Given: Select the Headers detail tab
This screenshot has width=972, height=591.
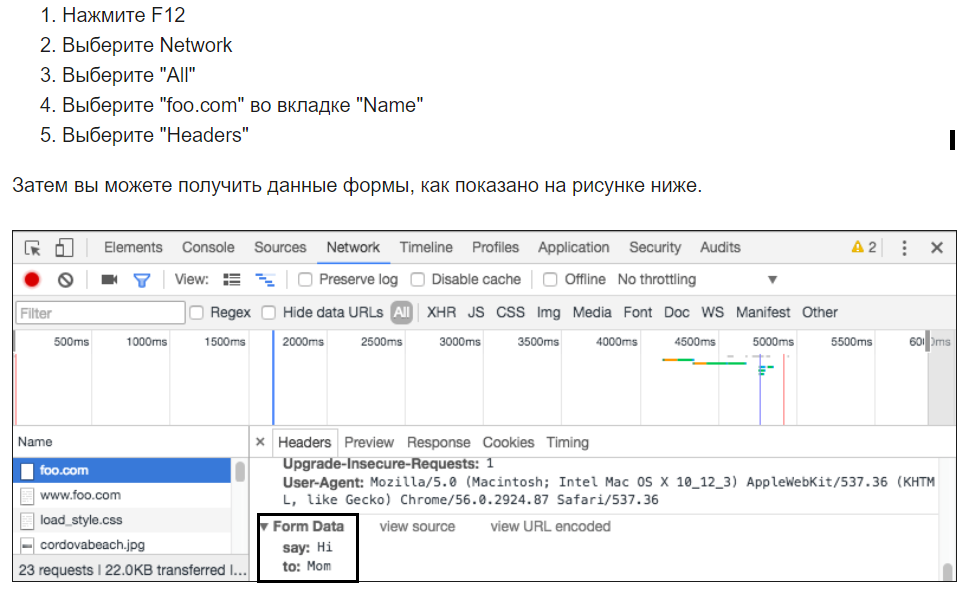Looking at the screenshot, I should [x=304, y=442].
